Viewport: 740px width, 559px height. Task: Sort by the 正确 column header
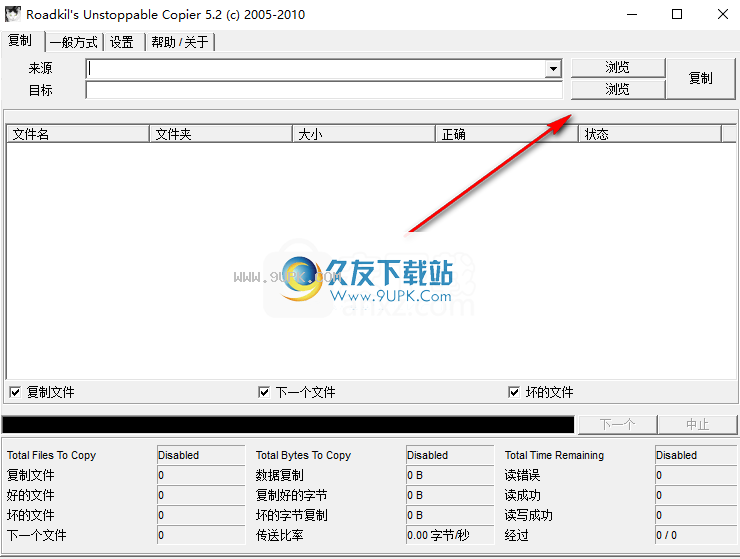click(x=507, y=134)
